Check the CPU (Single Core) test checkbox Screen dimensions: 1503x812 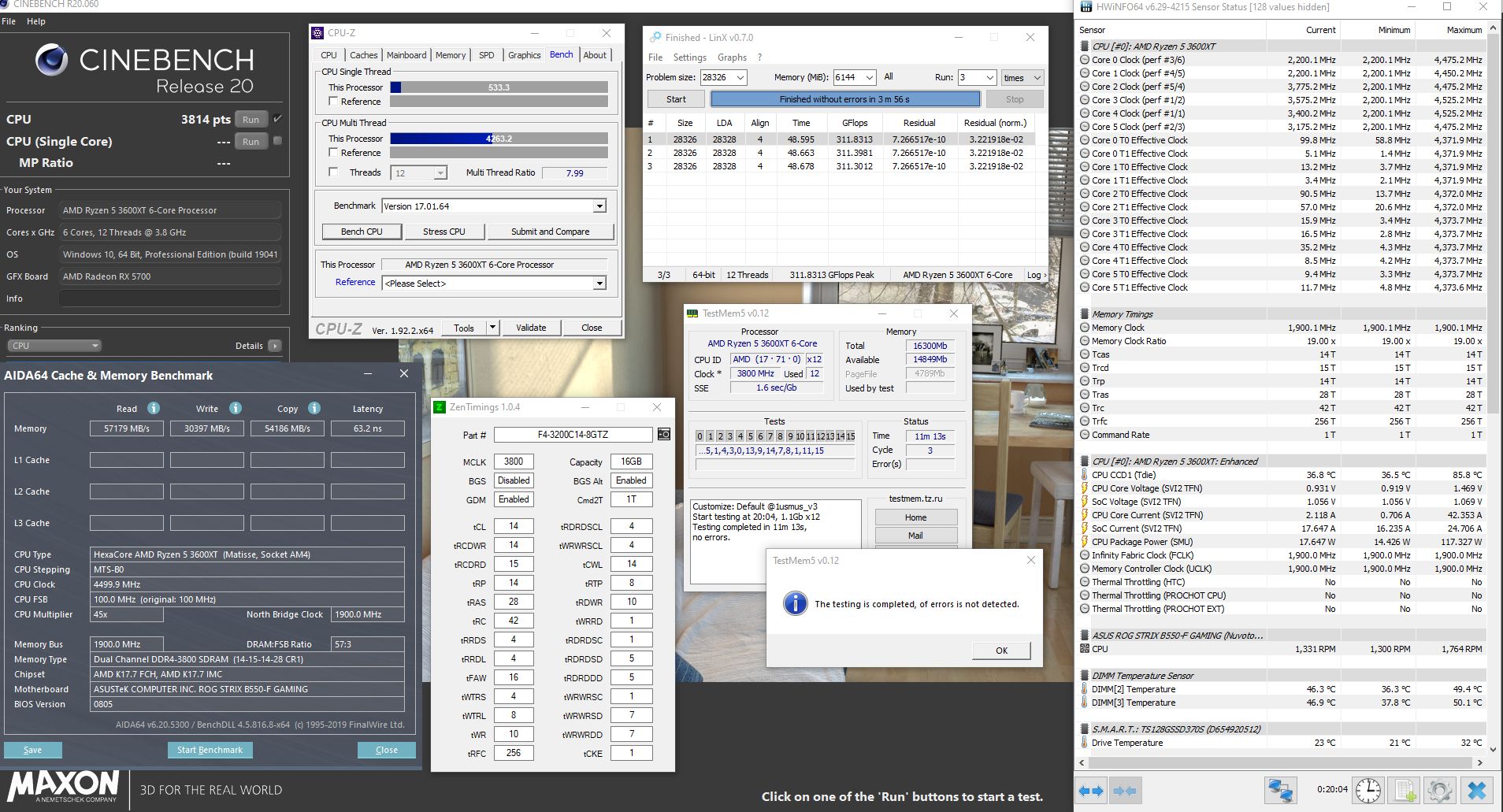click(x=277, y=141)
